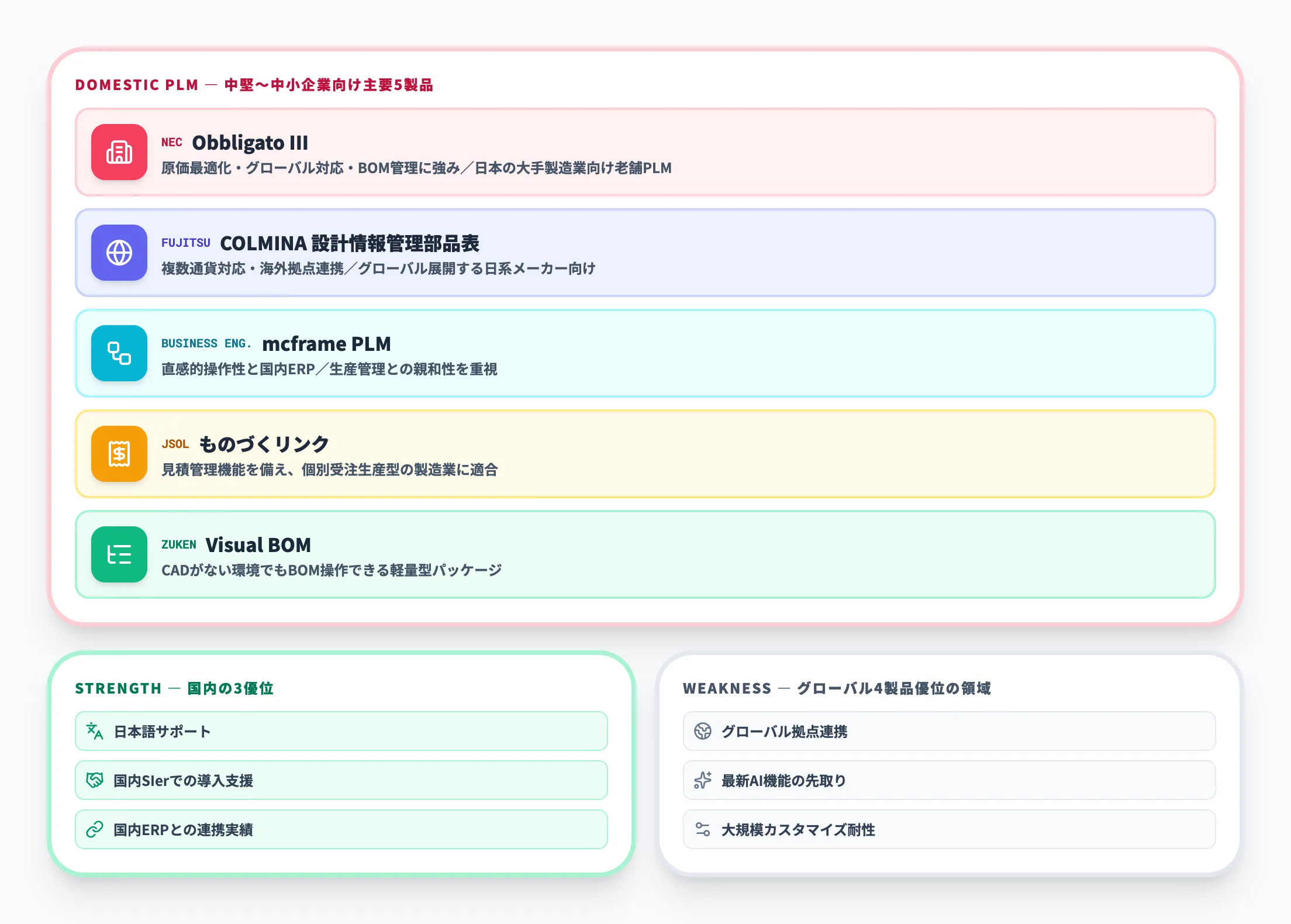
Task: Click the description starting 複数通貨対応・海外拠点連携
Action: click(x=379, y=269)
